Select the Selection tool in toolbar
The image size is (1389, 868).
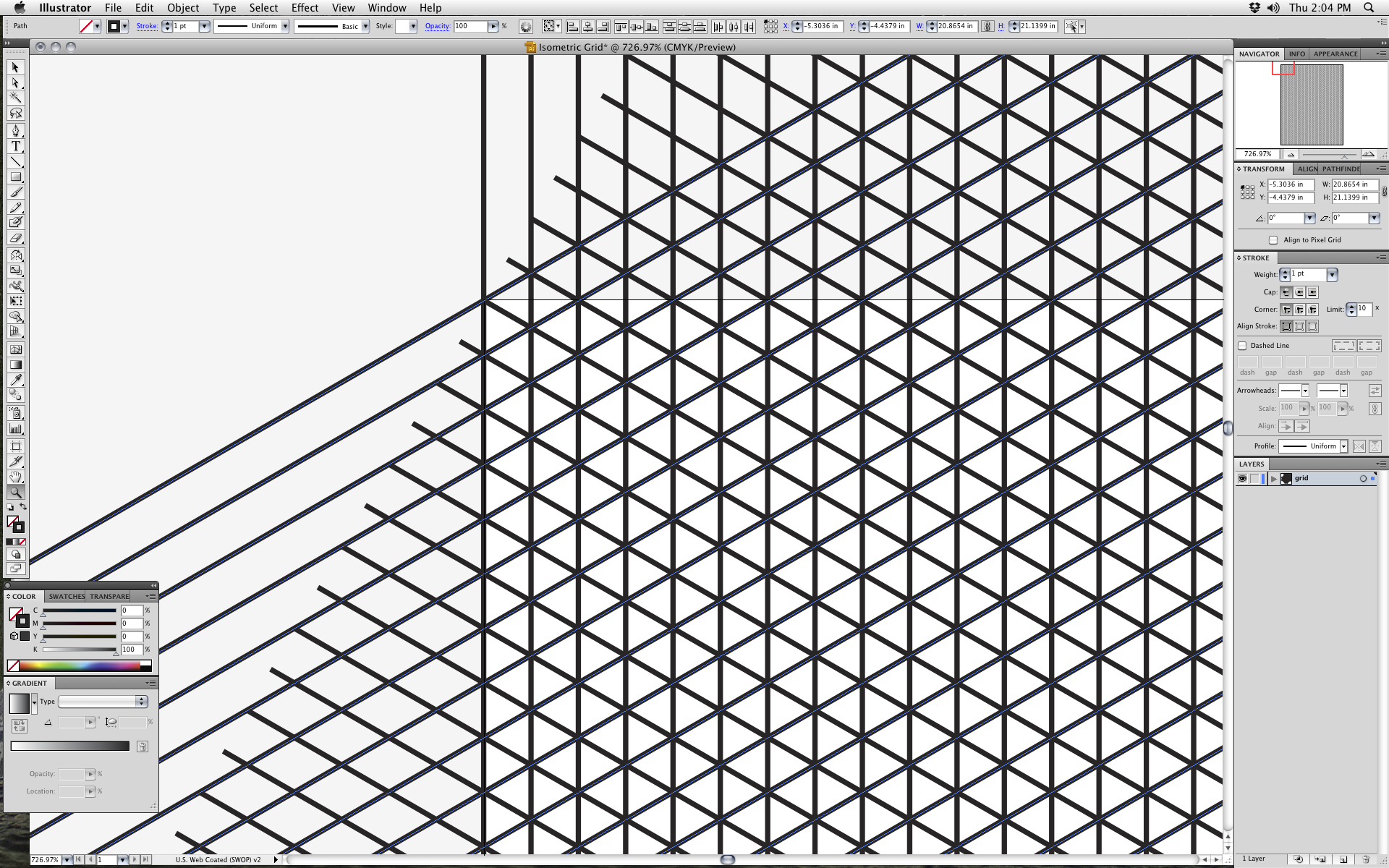pyautogui.click(x=15, y=67)
